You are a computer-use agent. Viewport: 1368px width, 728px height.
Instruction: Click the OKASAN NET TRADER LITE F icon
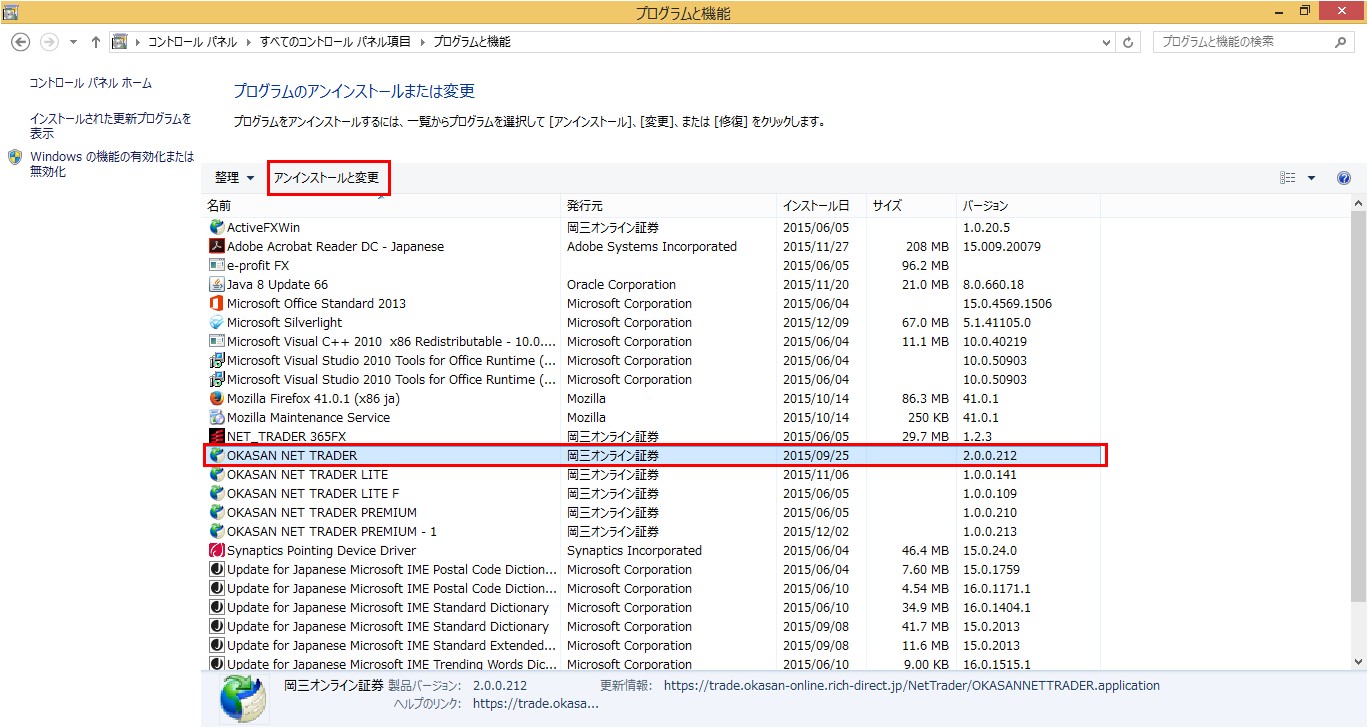pyautogui.click(x=216, y=494)
